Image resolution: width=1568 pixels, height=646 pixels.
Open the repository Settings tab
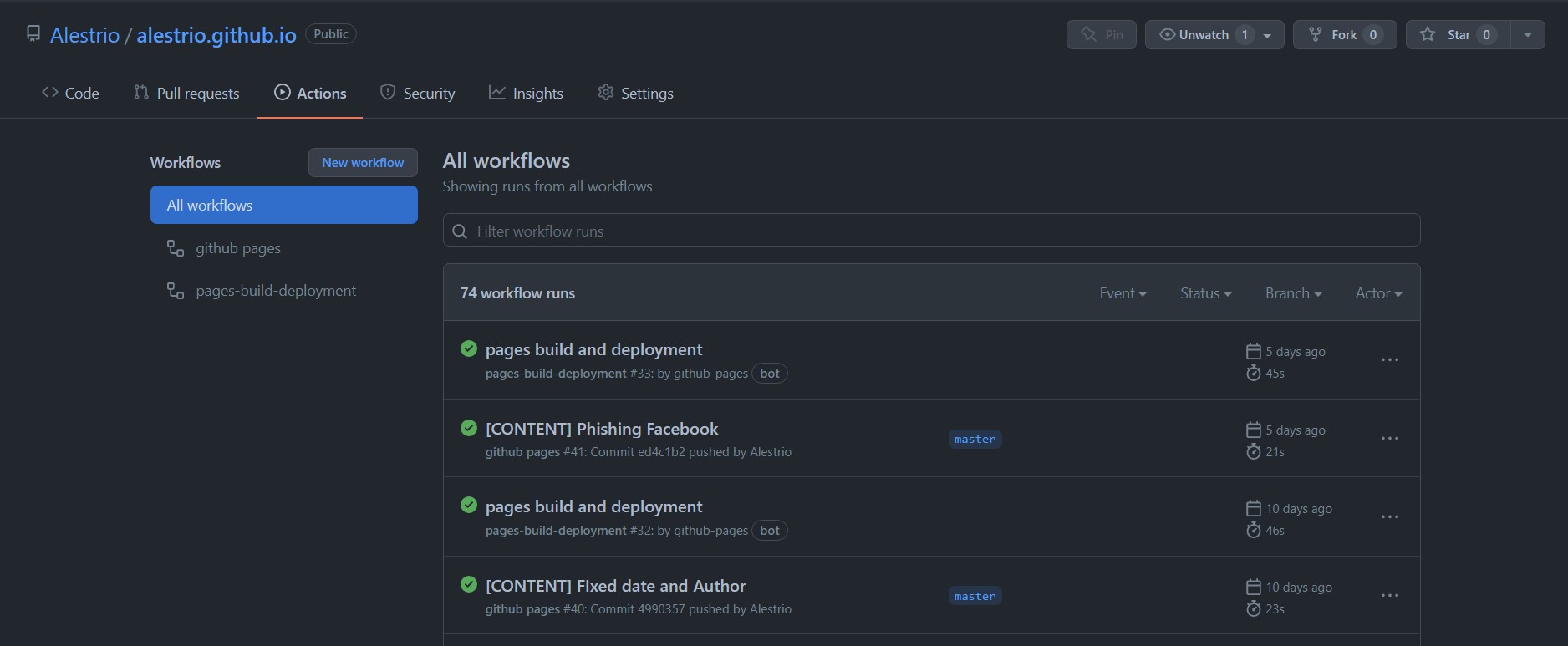click(x=635, y=93)
